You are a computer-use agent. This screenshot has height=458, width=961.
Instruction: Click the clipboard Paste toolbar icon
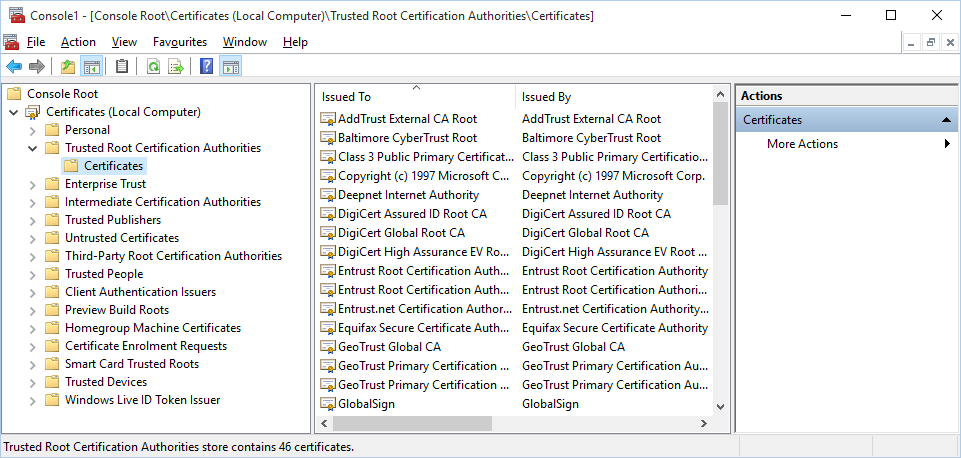[122, 67]
